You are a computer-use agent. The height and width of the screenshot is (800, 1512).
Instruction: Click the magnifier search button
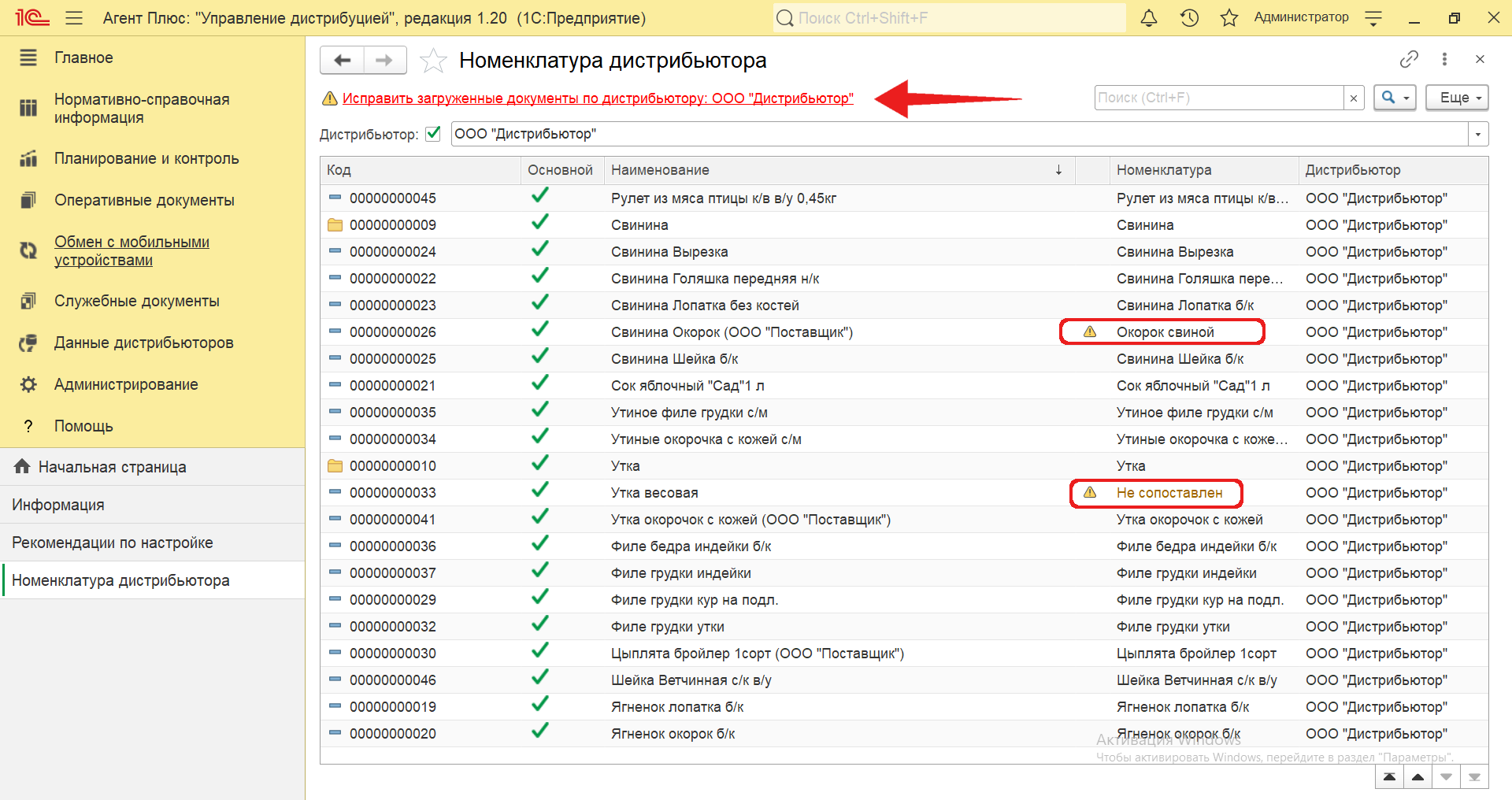(1395, 98)
